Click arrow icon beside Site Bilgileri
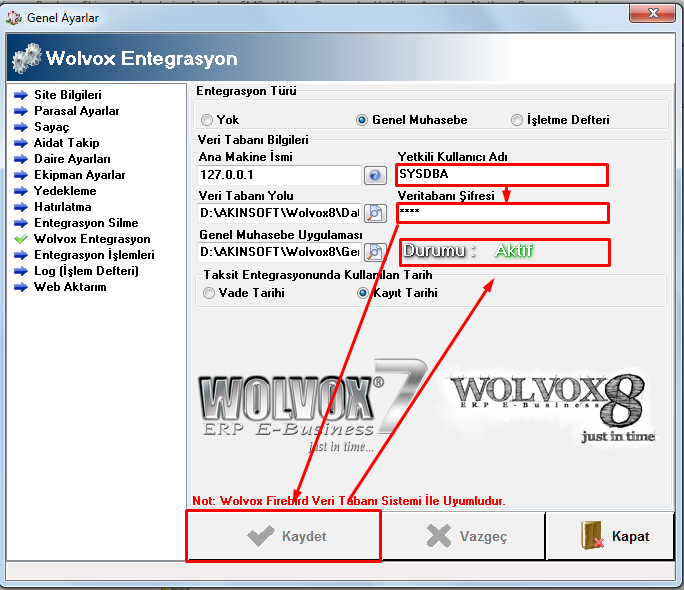This screenshot has height=590, width=684. tap(21, 95)
